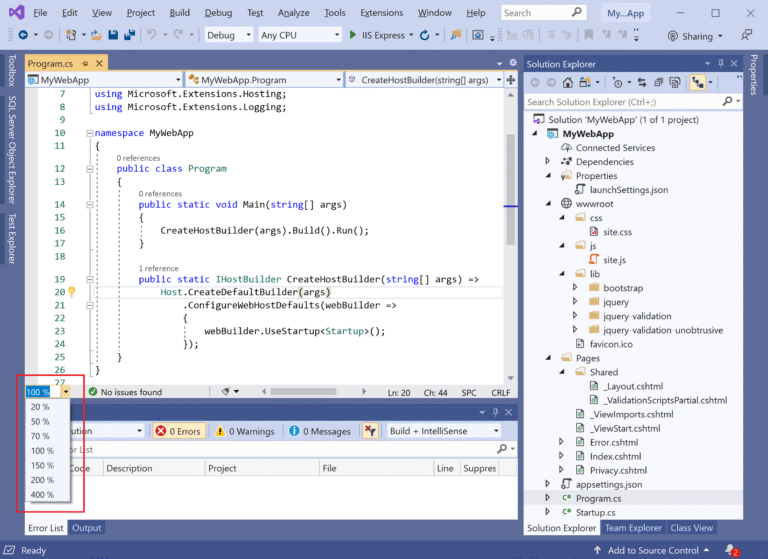The width and height of the screenshot is (768, 559).
Task: Open Build + IntelliSense dropdown
Action: click(x=444, y=431)
